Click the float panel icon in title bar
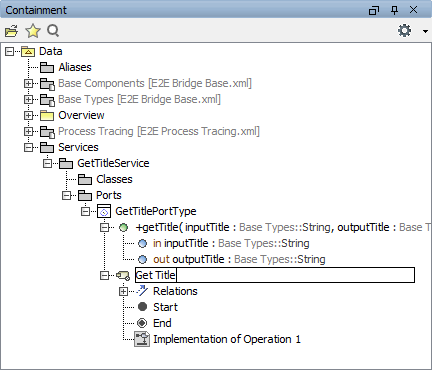 click(x=374, y=10)
